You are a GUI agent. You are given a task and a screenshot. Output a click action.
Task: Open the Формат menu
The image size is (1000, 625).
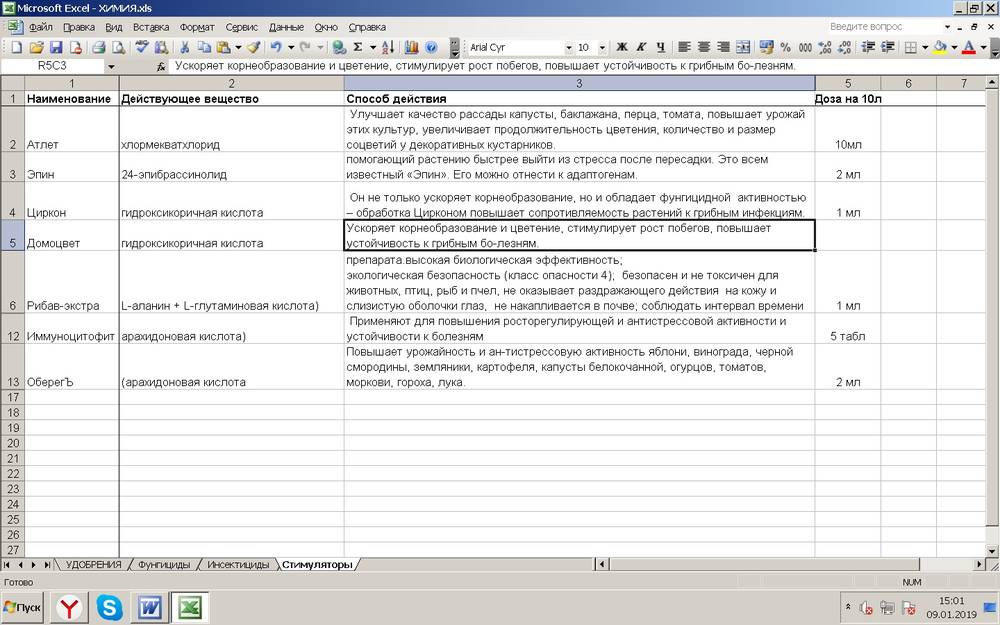click(x=197, y=27)
